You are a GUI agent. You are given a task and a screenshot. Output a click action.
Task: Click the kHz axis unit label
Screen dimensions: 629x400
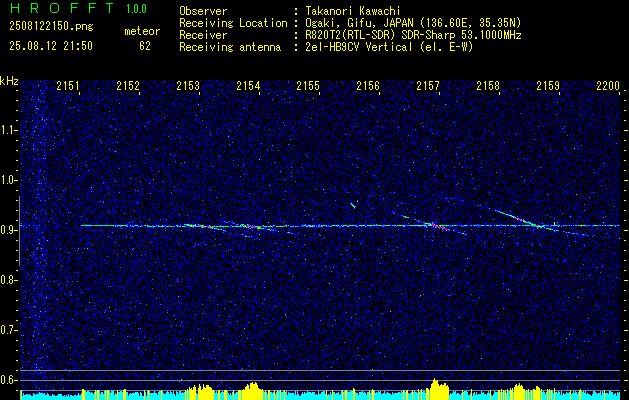[9, 81]
